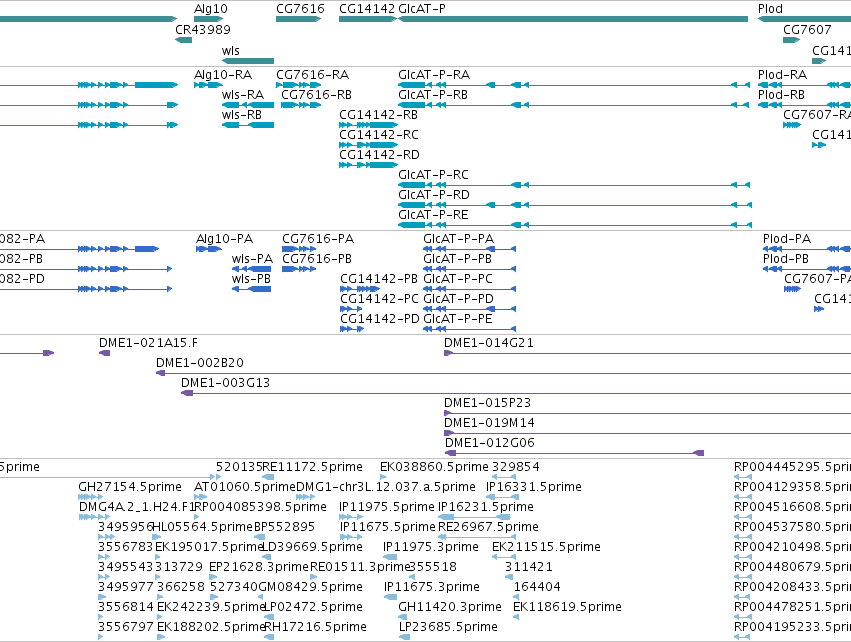Click the LP23685.5prime EST label
Image resolution: width=851 pixels, height=642 pixels.
(x=448, y=627)
